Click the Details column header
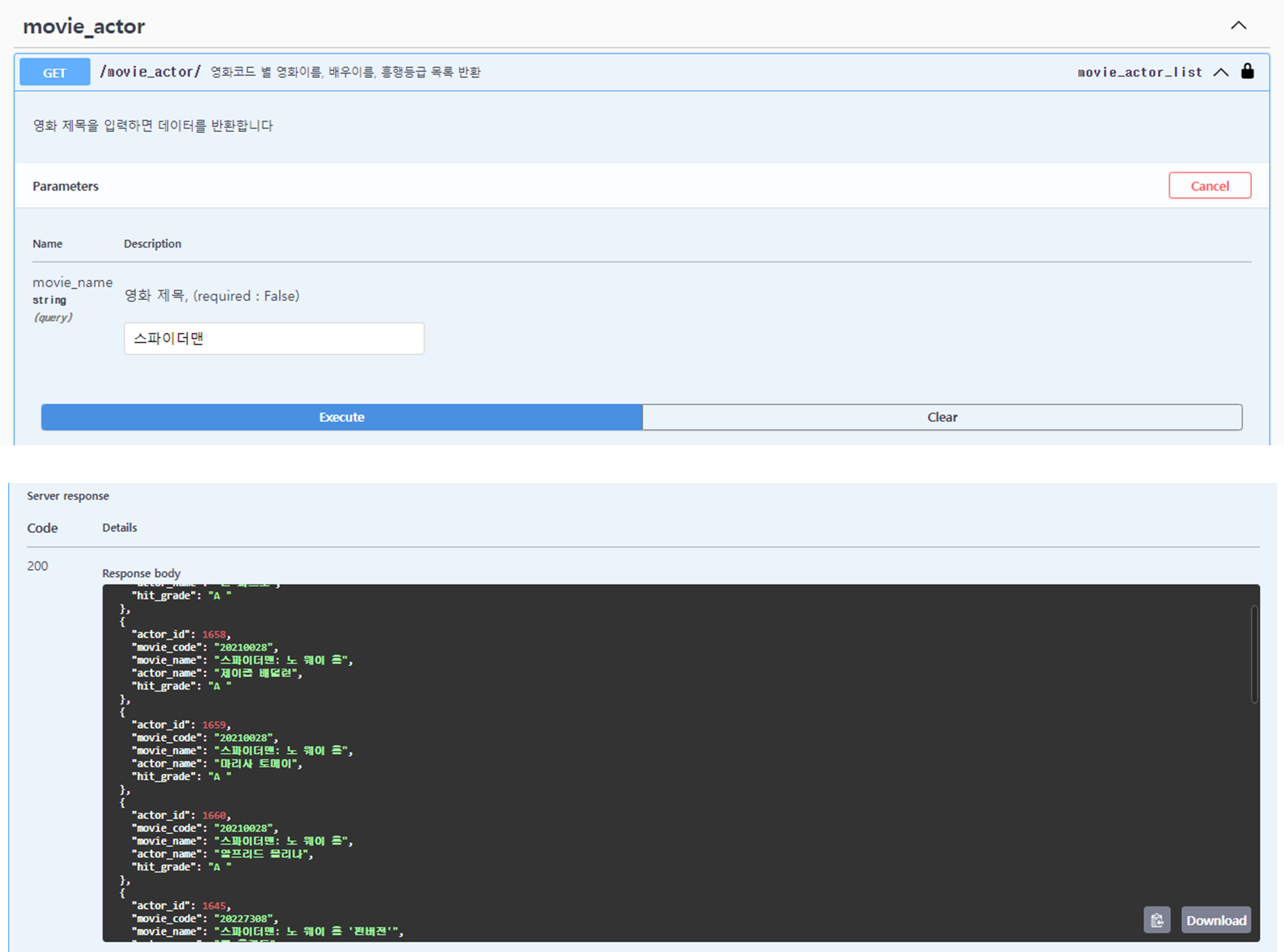Viewport: 1284px width, 952px height. point(120,528)
